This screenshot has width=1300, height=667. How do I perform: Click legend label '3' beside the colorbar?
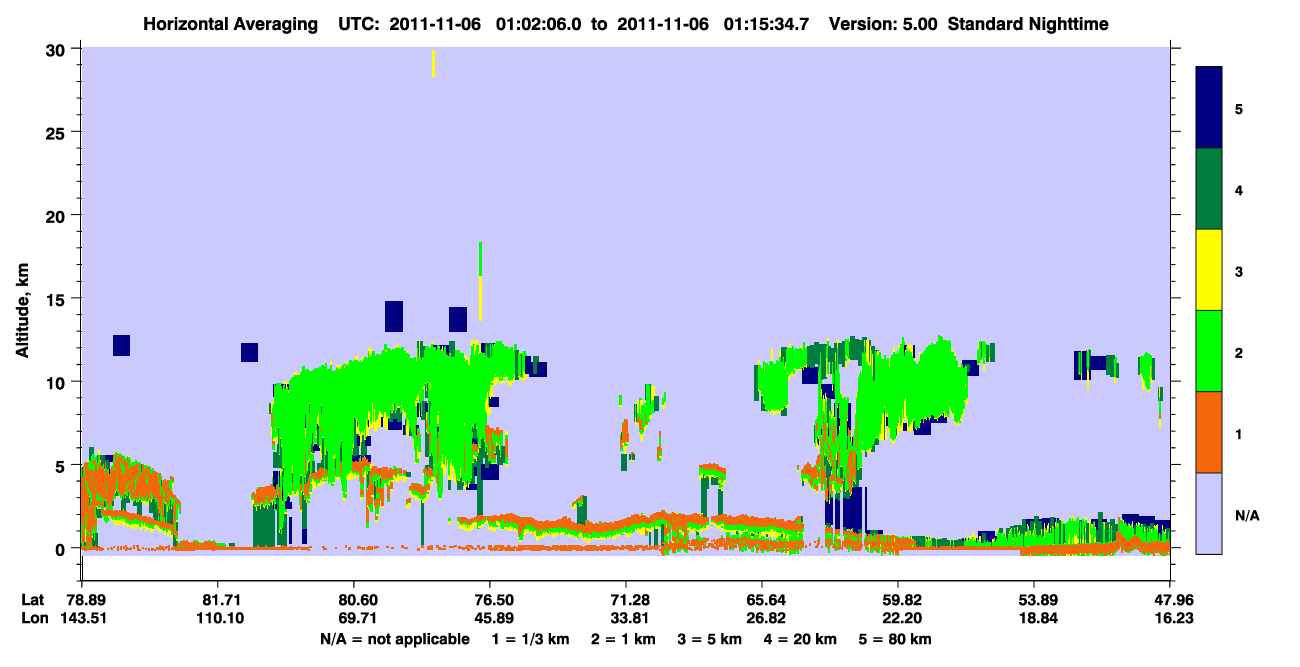tap(1239, 270)
